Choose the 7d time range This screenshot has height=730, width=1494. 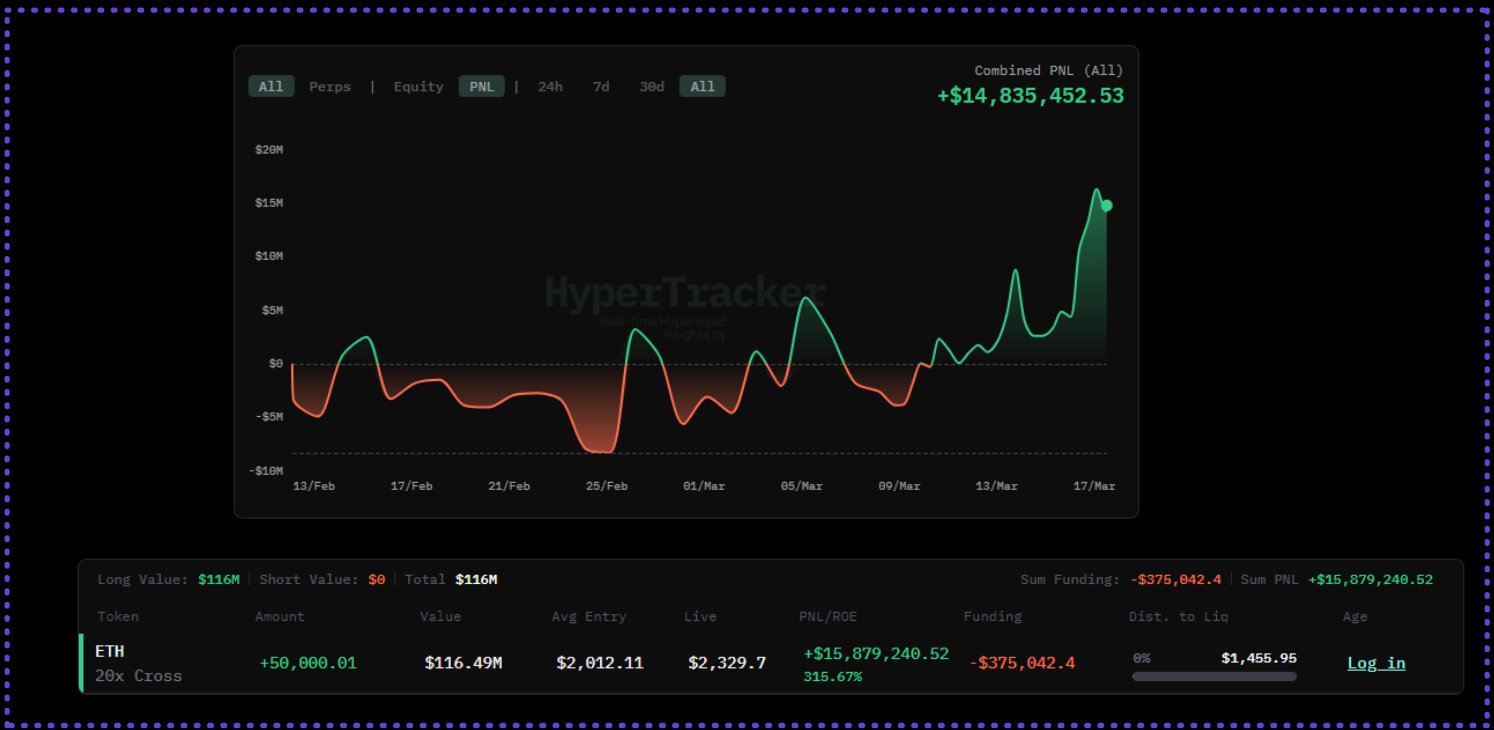pyautogui.click(x=601, y=87)
